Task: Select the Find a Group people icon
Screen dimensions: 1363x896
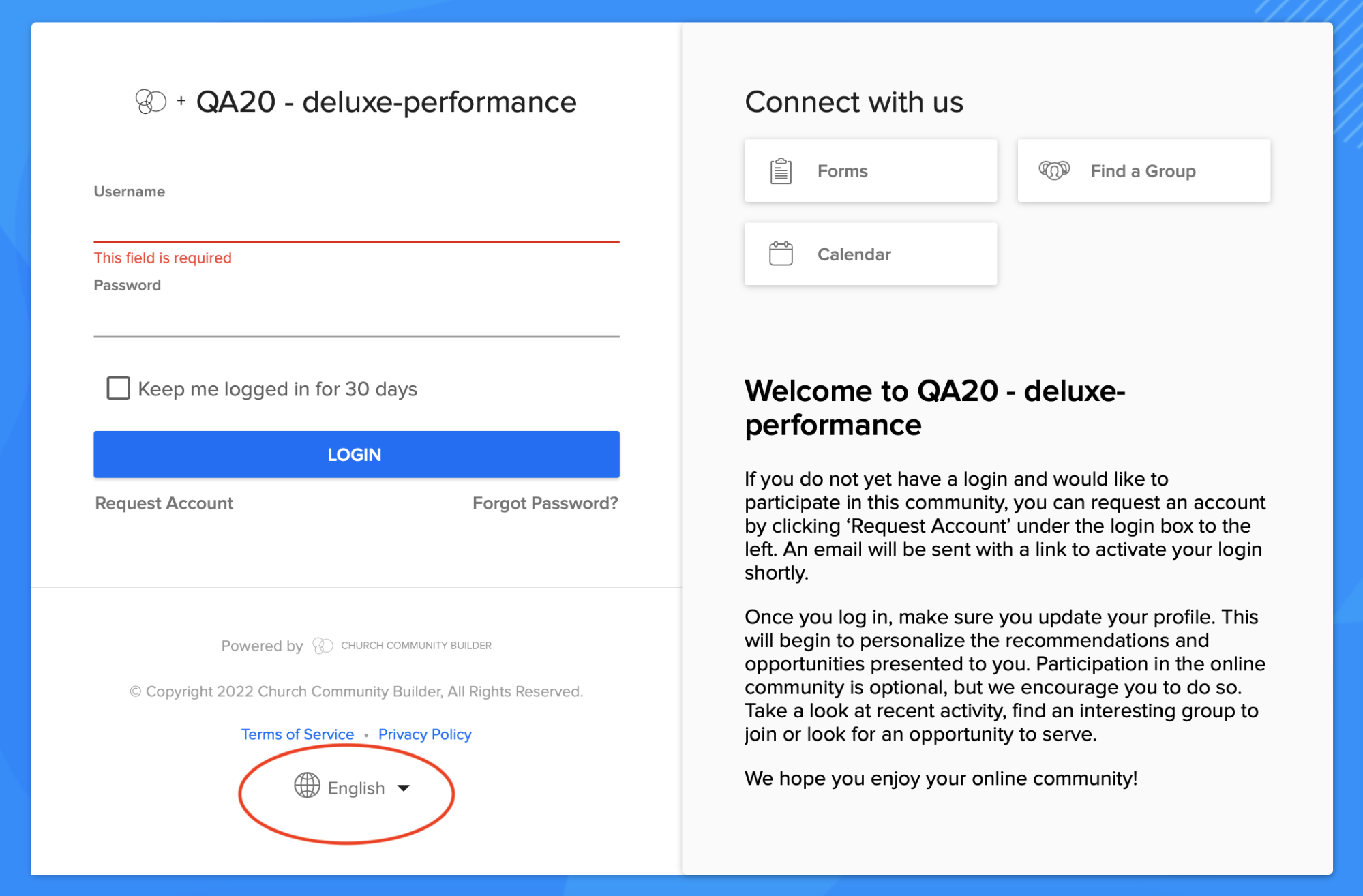Action: (x=1053, y=170)
